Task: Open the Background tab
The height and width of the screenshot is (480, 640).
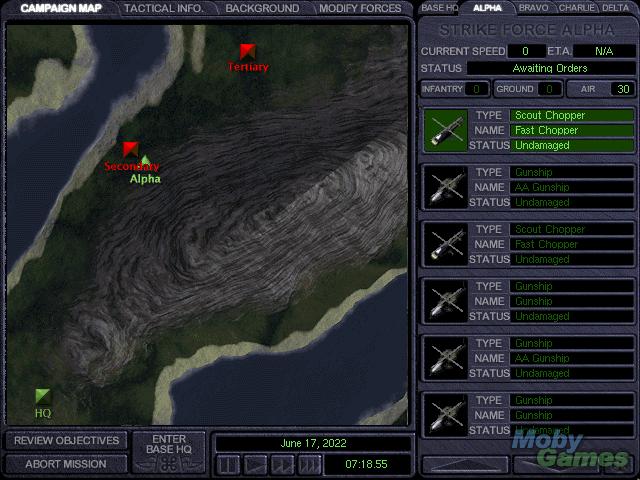Action: point(261,8)
